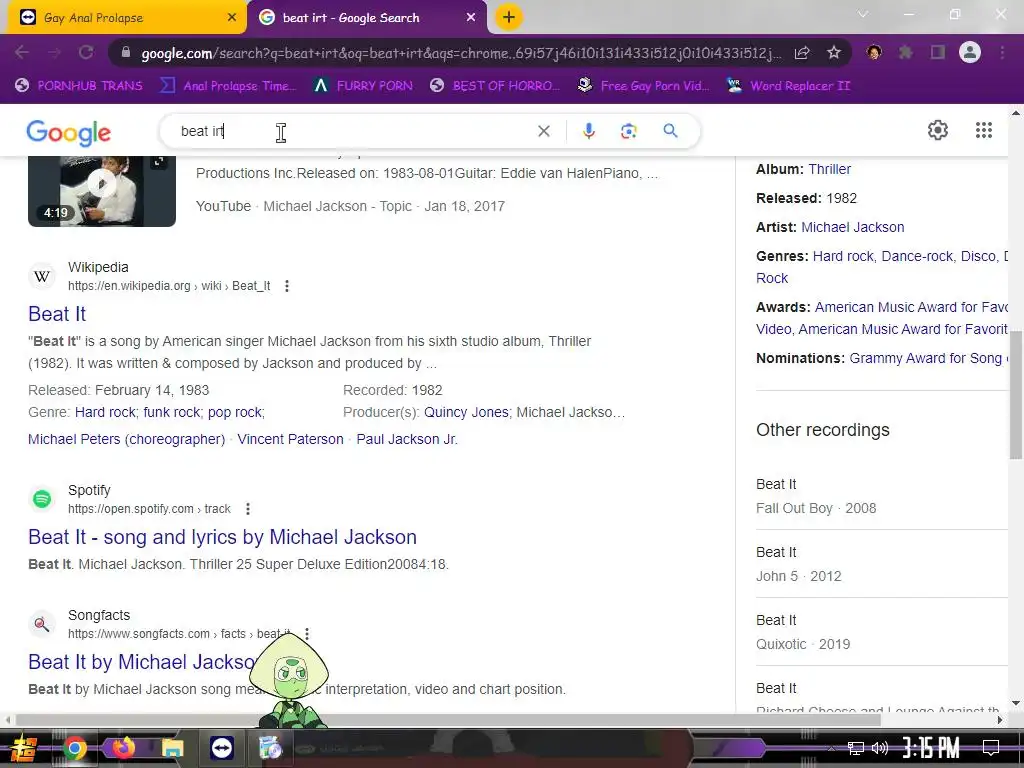Open more options for Songfacts result
Viewport: 1024px width, 768px height.
click(x=306, y=633)
